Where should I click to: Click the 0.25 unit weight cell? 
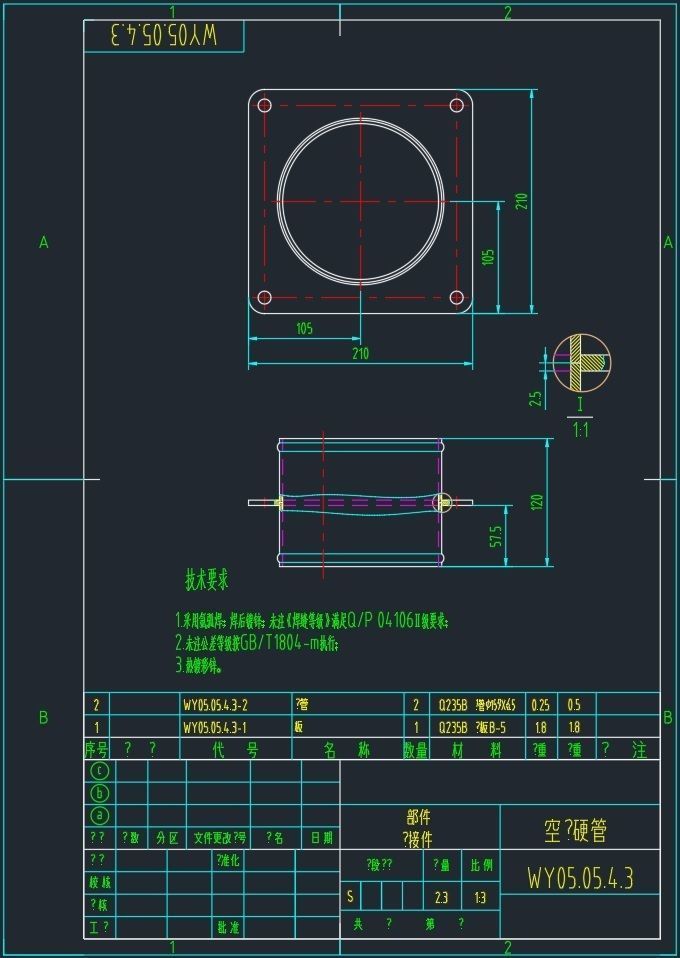(x=540, y=705)
